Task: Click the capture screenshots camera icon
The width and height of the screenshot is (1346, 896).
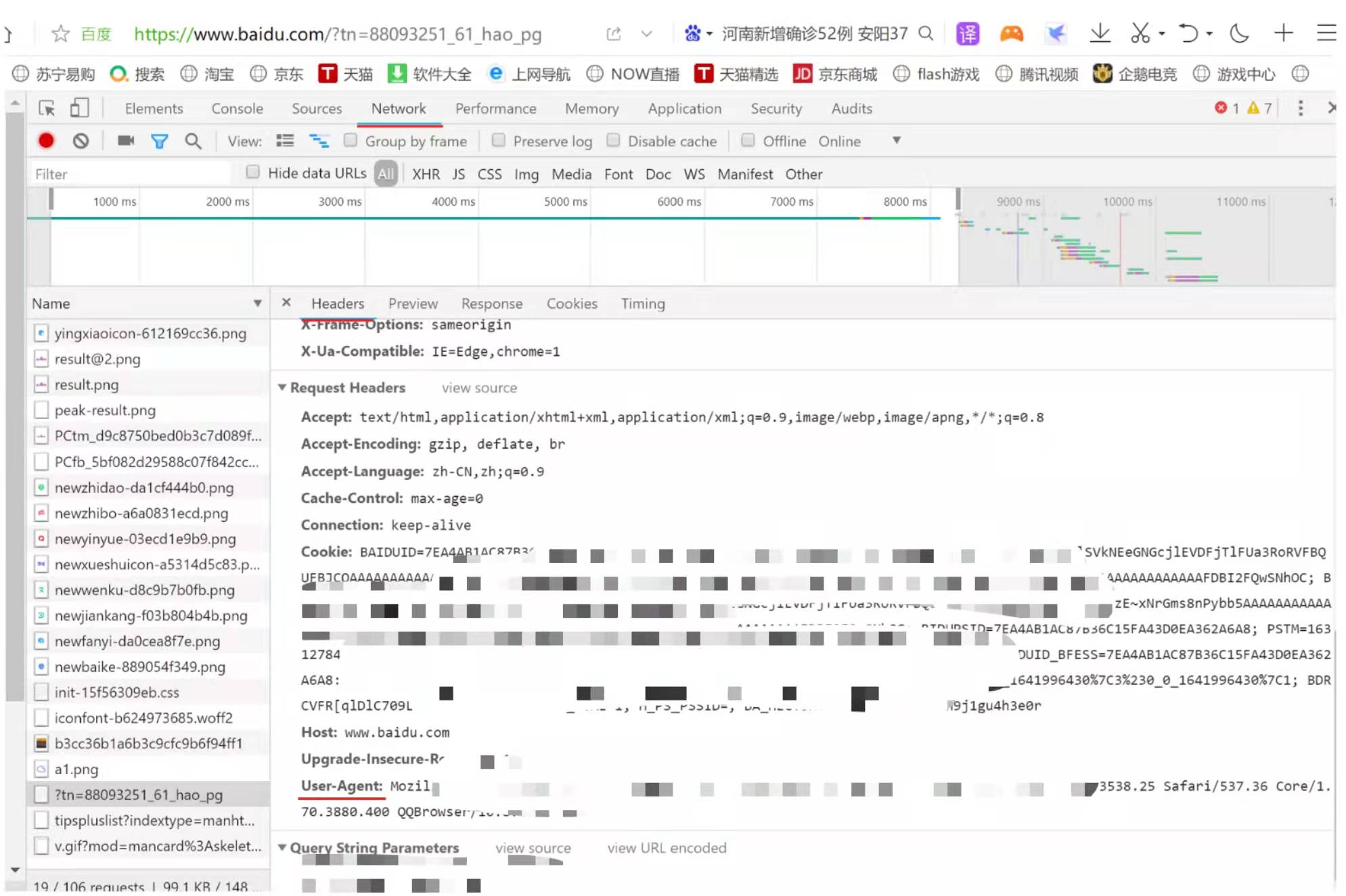Action: [126, 141]
